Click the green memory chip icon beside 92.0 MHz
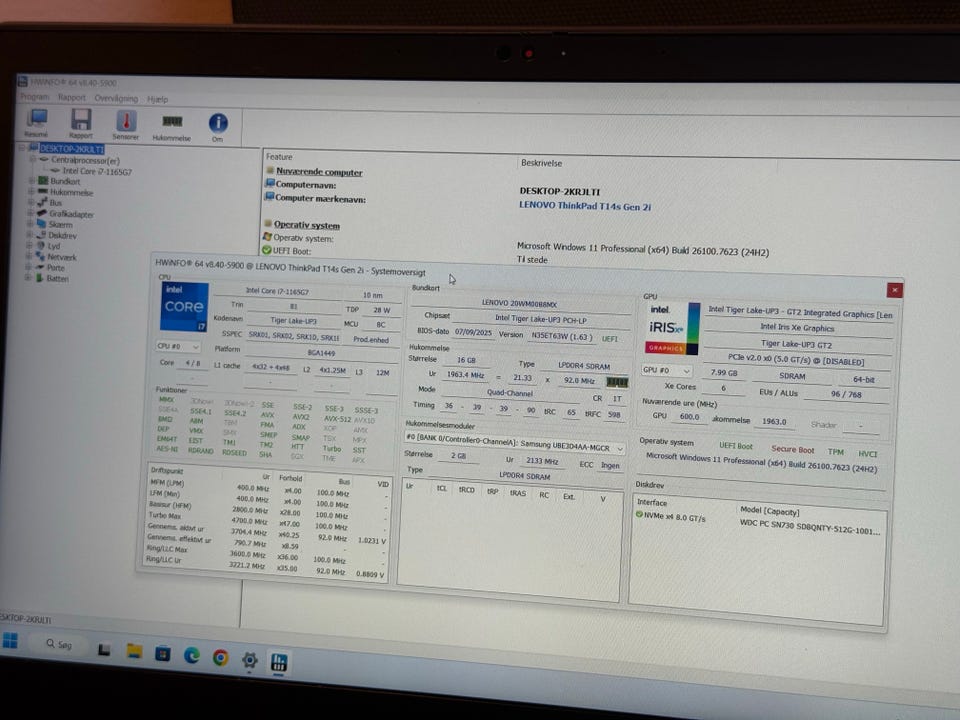The height and width of the screenshot is (720, 960). [617, 382]
